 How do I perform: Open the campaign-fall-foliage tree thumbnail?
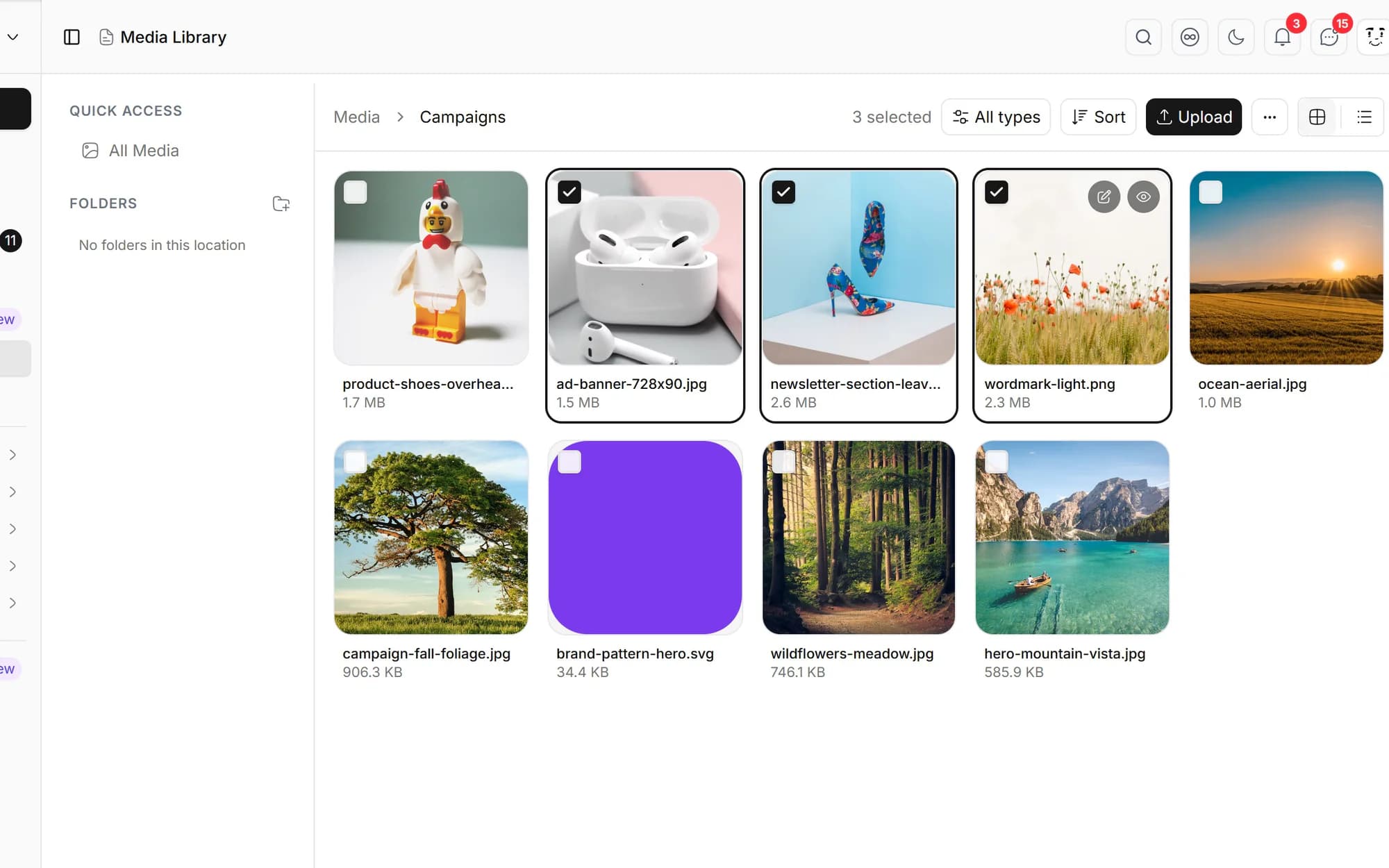coord(431,537)
